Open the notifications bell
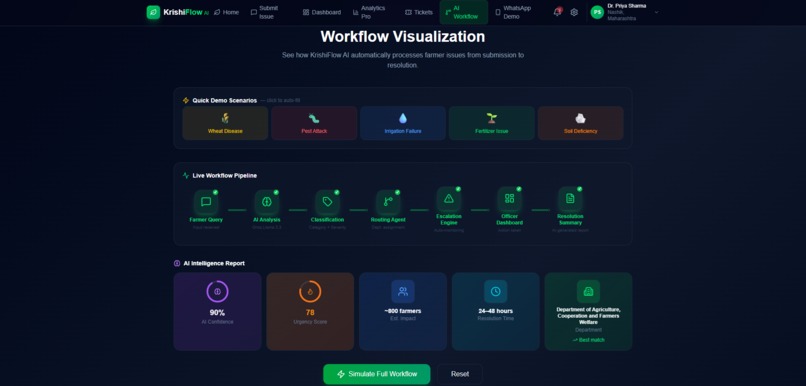This screenshot has width=806, height=386. (x=557, y=12)
